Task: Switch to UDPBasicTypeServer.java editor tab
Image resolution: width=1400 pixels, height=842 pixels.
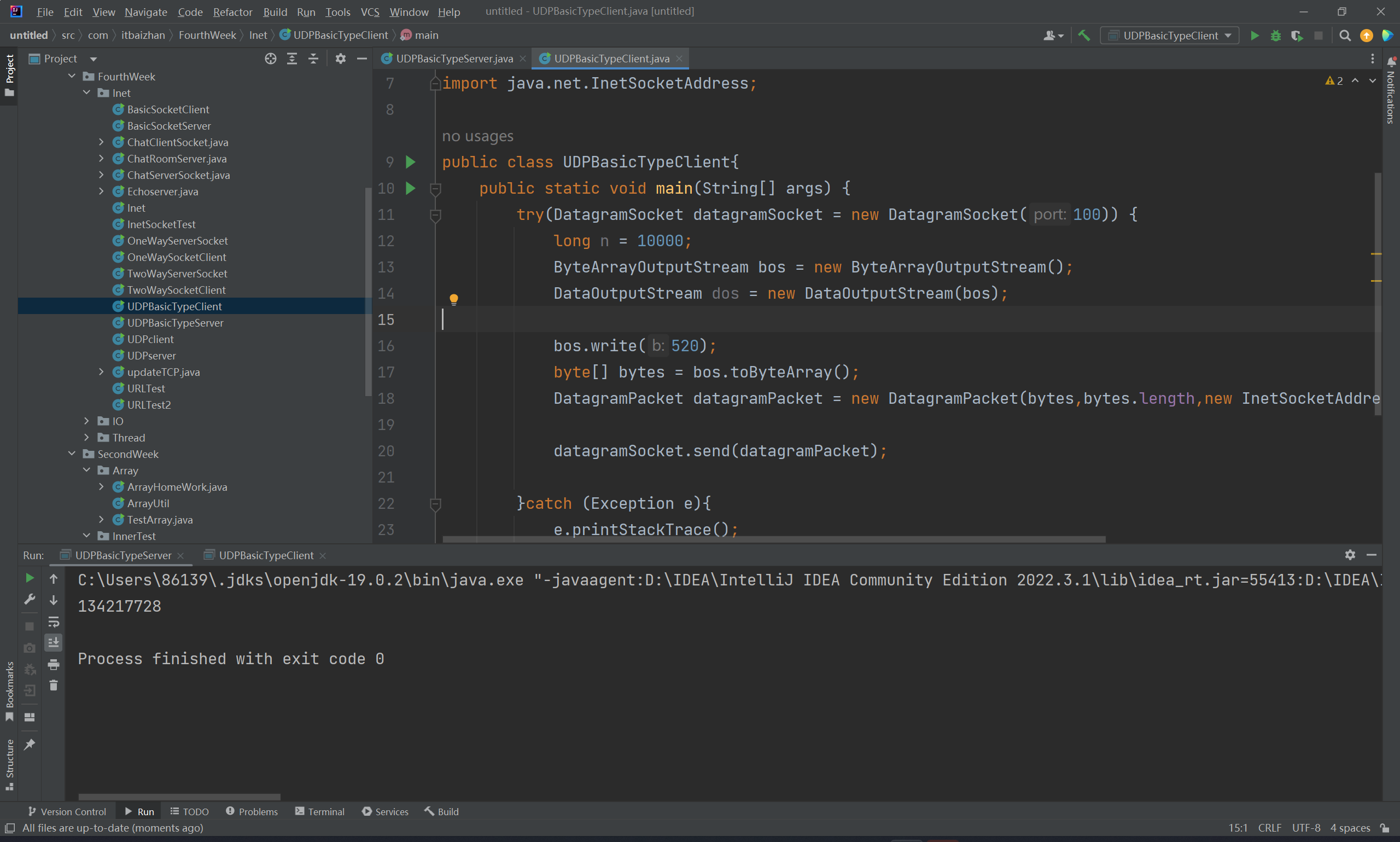Action: (x=454, y=59)
